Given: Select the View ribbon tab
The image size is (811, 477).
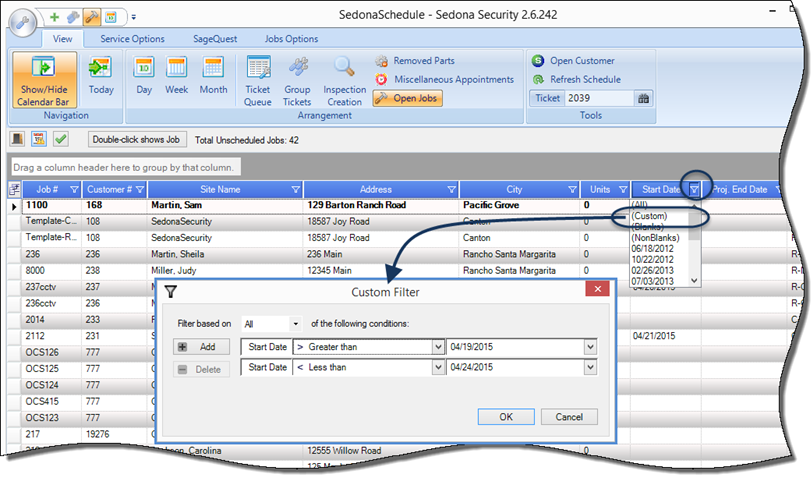Looking at the screenshot, I should (x=63, y=39).
